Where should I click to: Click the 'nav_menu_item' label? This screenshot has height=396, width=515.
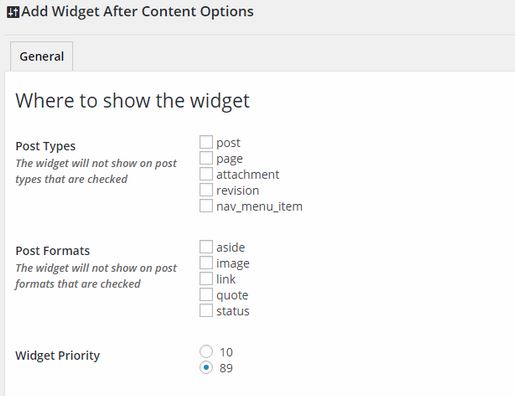coord(259,207)
